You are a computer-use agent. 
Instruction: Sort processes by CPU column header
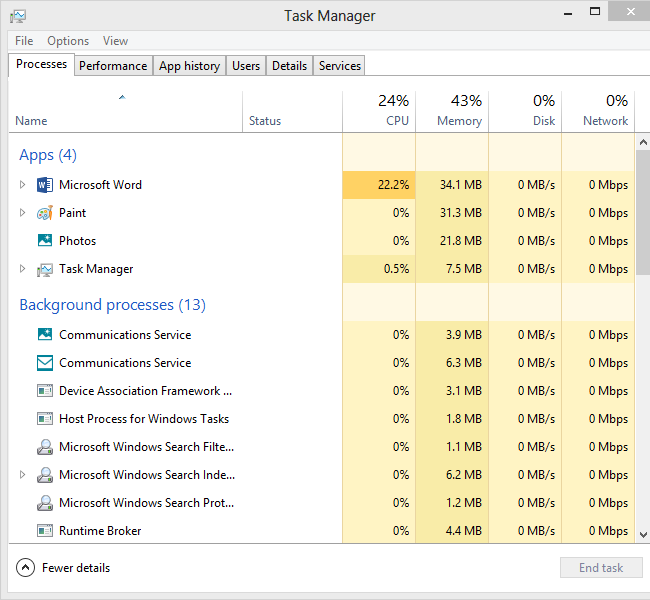379,112
